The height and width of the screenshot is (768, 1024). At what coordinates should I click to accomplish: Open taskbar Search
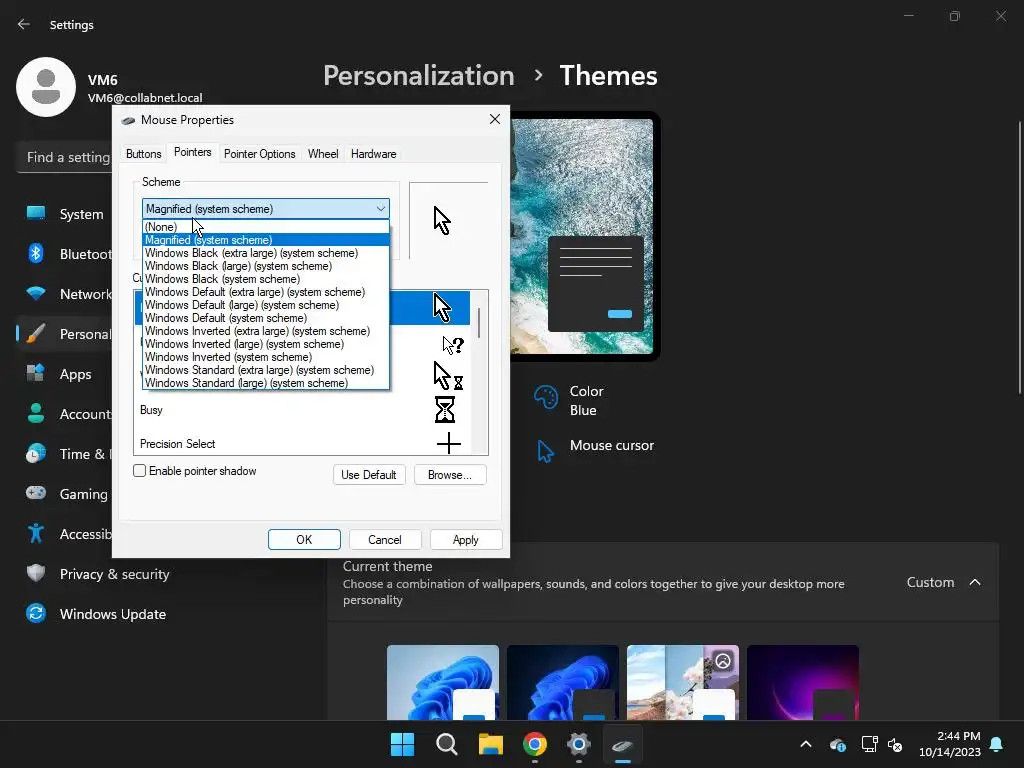[x=447, y=744]
